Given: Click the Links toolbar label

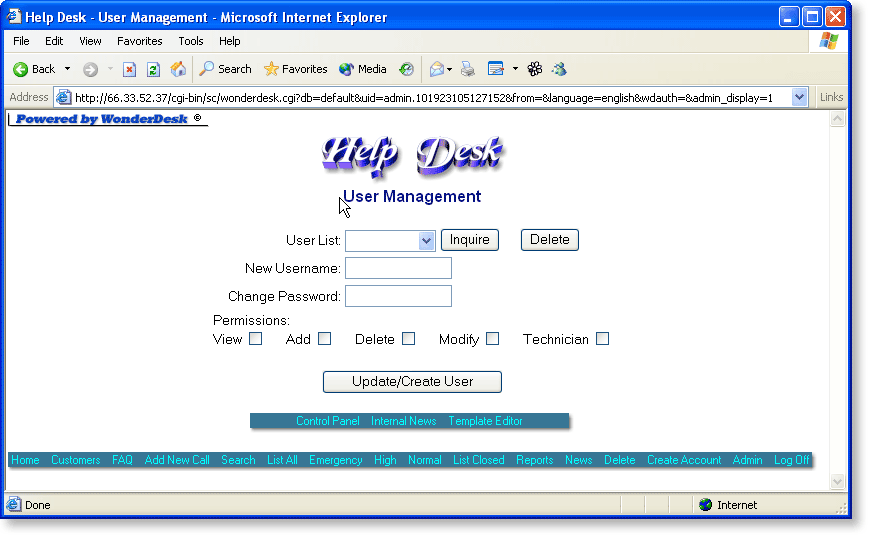Looking at the screenshot, I should click(831, 97).
